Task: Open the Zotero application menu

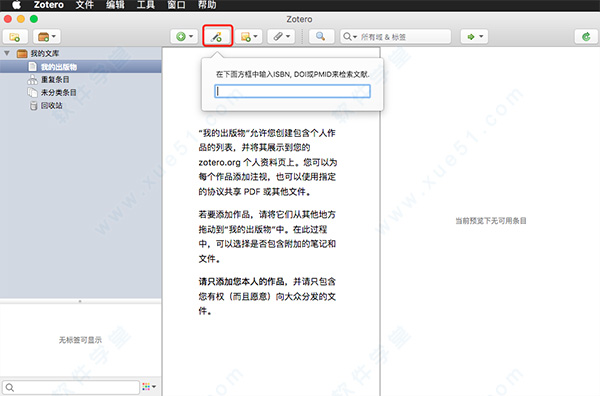Action: point(49,5)
